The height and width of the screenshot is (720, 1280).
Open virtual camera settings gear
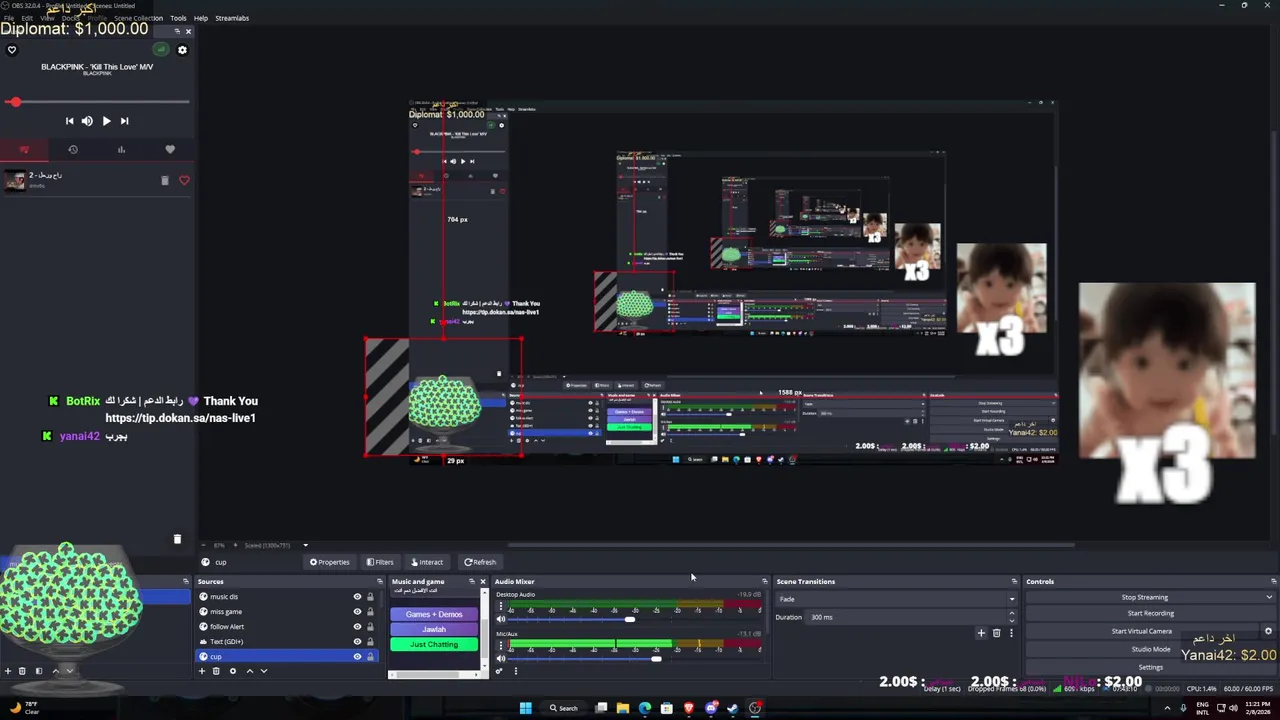[1268, 631]
